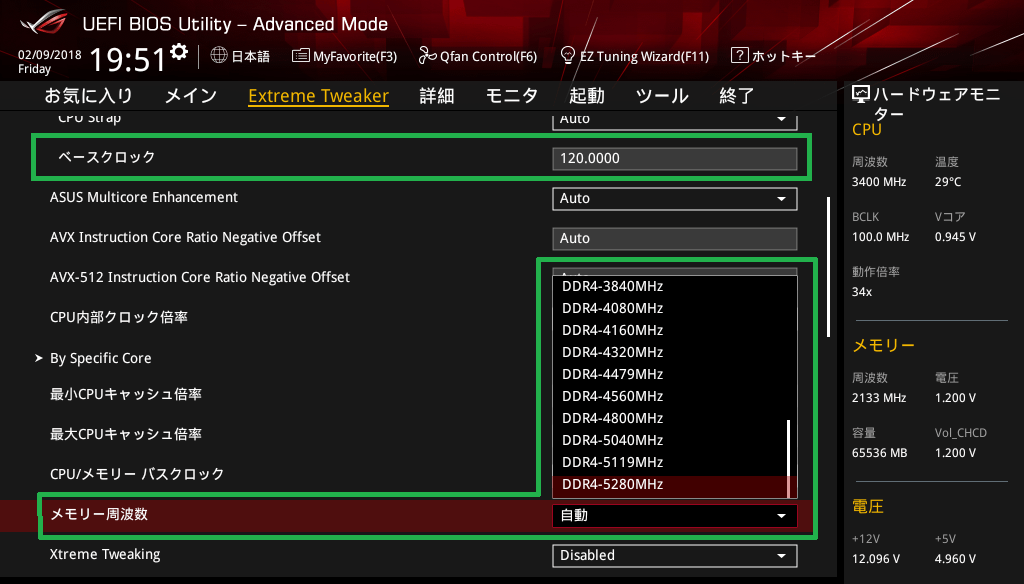Click the 2133 MHz memory frequency value
The height and width of the screenshot is (584, 1024).
pyautogui.click(x=879, y=398)
